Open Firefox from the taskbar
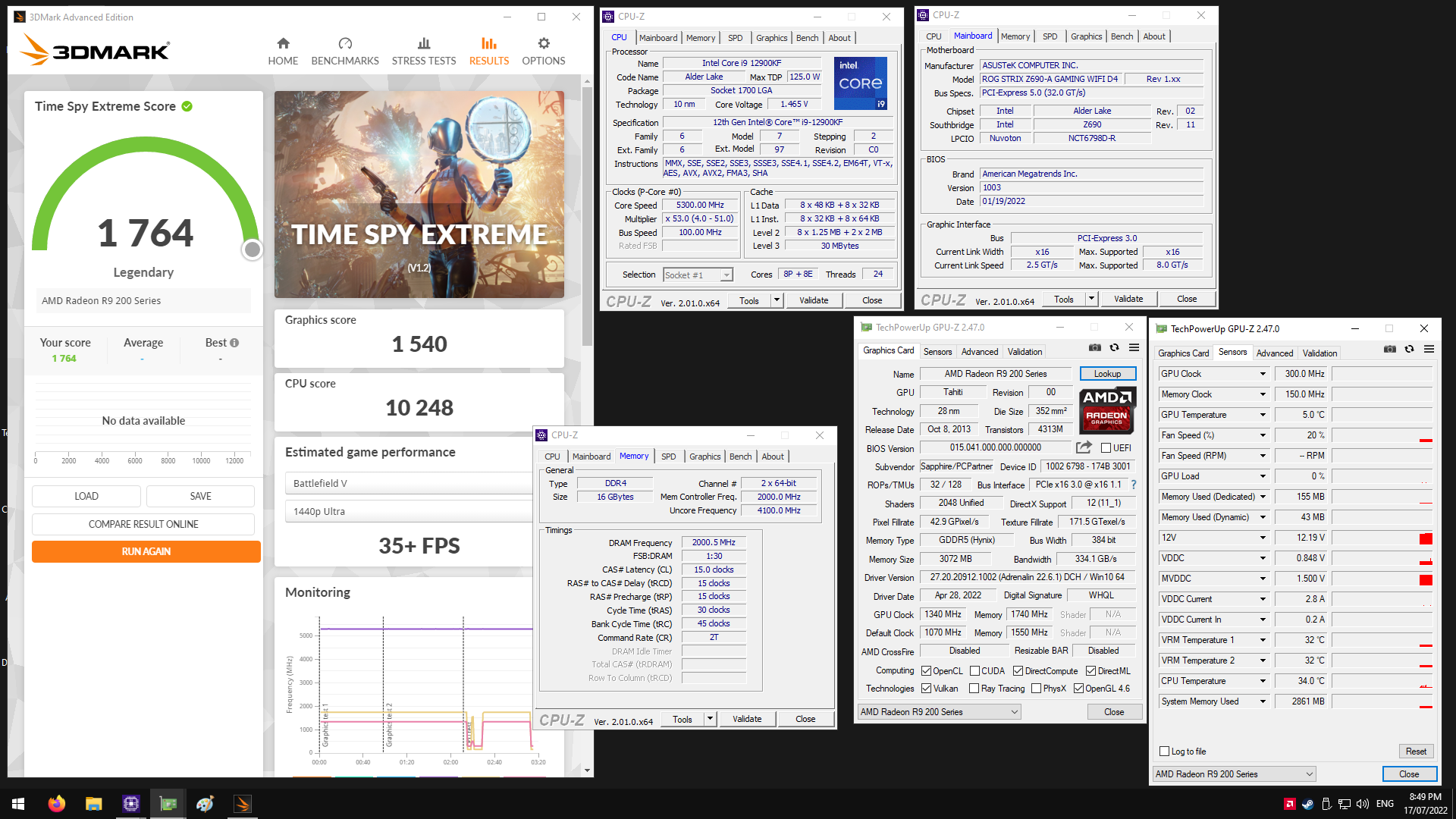 57,804
